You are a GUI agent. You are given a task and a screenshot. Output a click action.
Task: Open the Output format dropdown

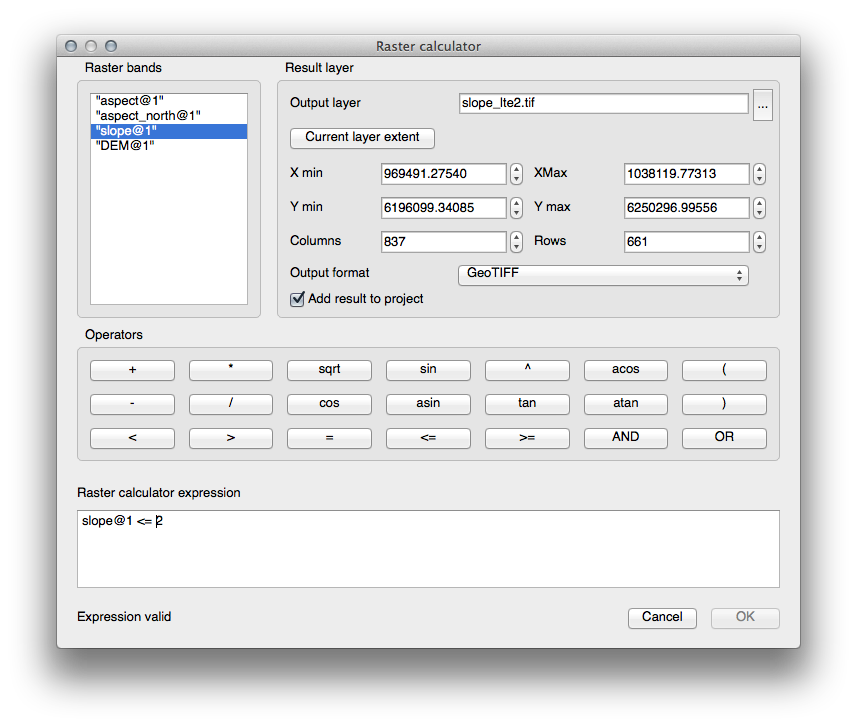603,275
